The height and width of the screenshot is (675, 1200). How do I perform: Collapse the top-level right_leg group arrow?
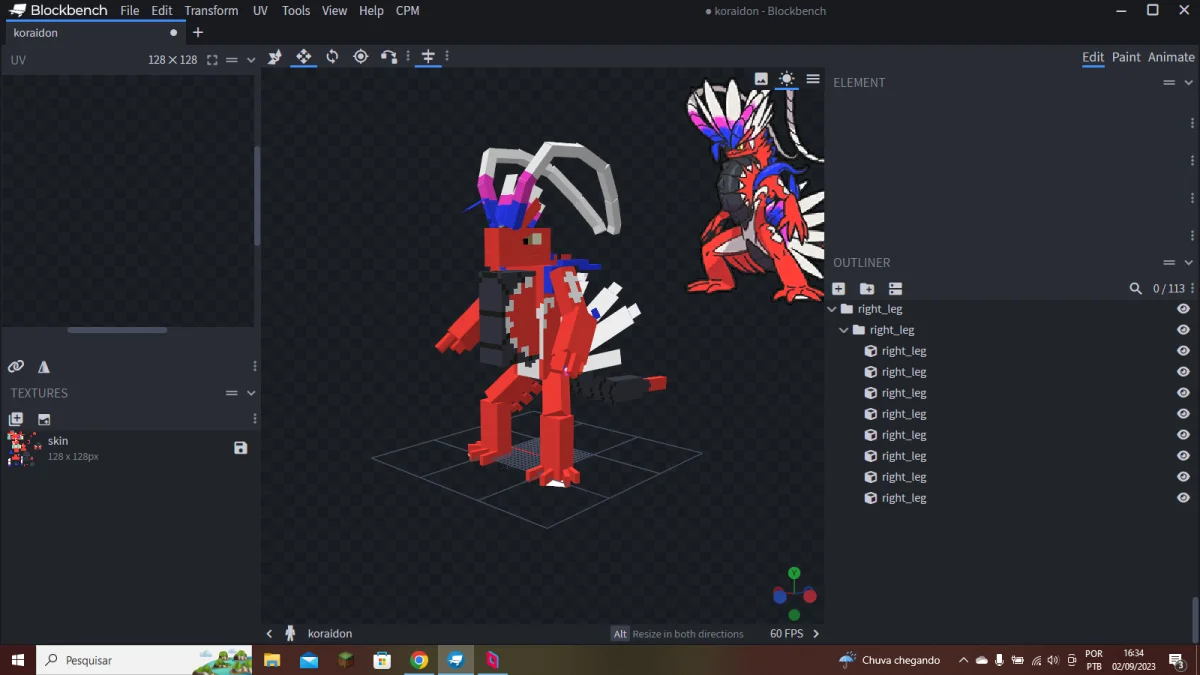[832, 309]
